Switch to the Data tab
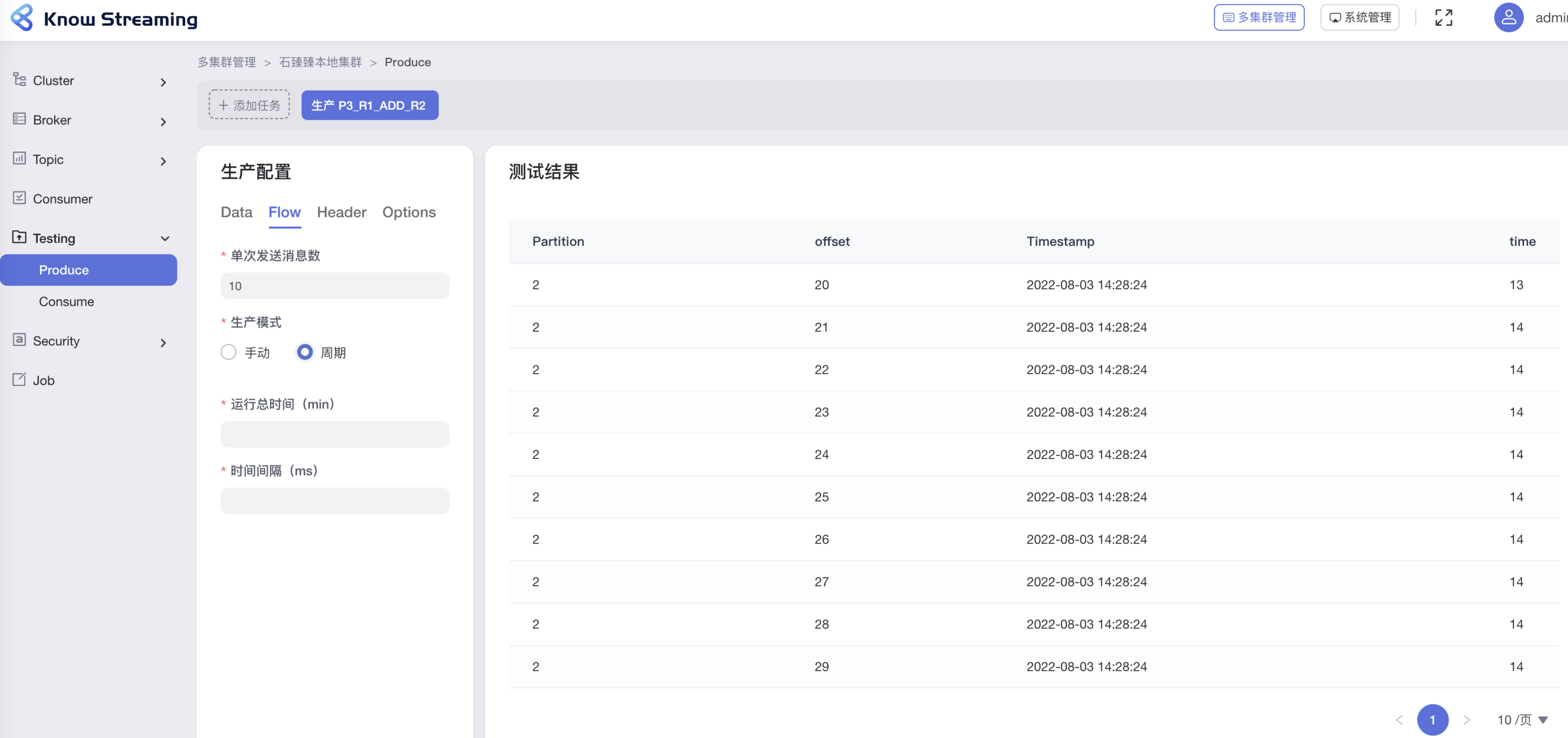Screen dimensions: 1568x738 (236, 213)
